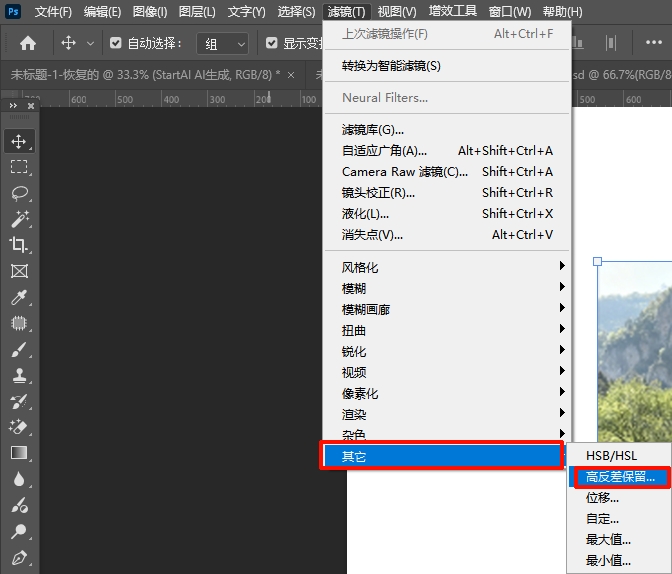Select the Magic Wand tool
Image resolution: width=672 pixels, height=574 pixels.
pos(19,219)
